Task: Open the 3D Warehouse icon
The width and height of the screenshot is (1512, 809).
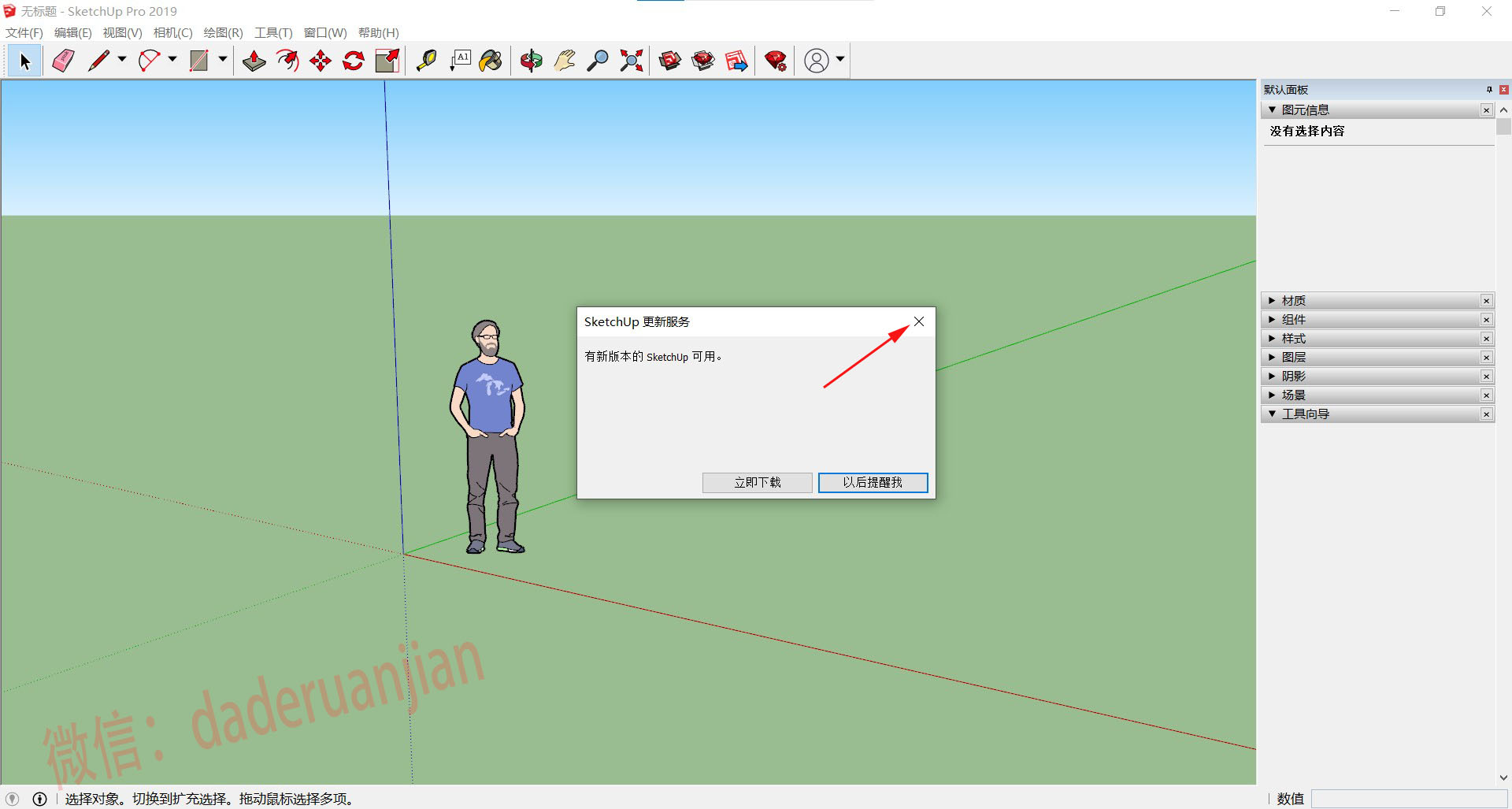Action: point(670,61)
